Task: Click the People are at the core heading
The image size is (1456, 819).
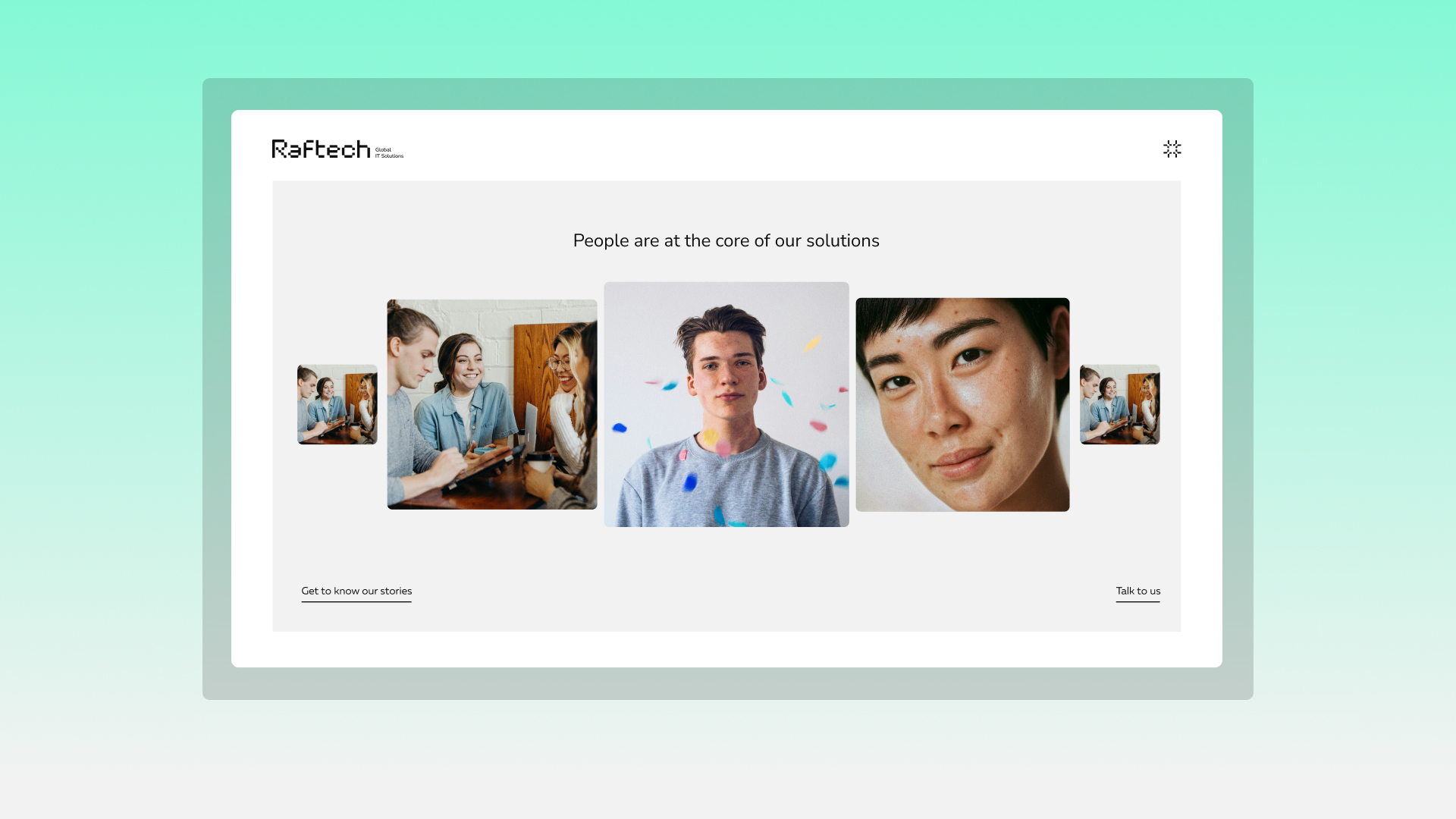Action: pyautogui.click(x=726, y=240)
